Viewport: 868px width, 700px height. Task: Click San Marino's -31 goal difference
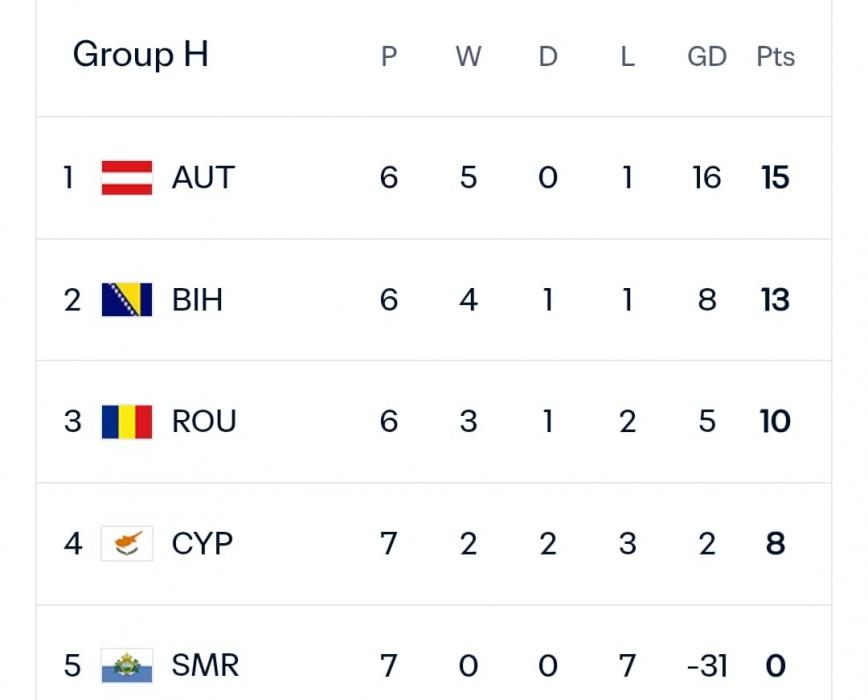[706, 666]
